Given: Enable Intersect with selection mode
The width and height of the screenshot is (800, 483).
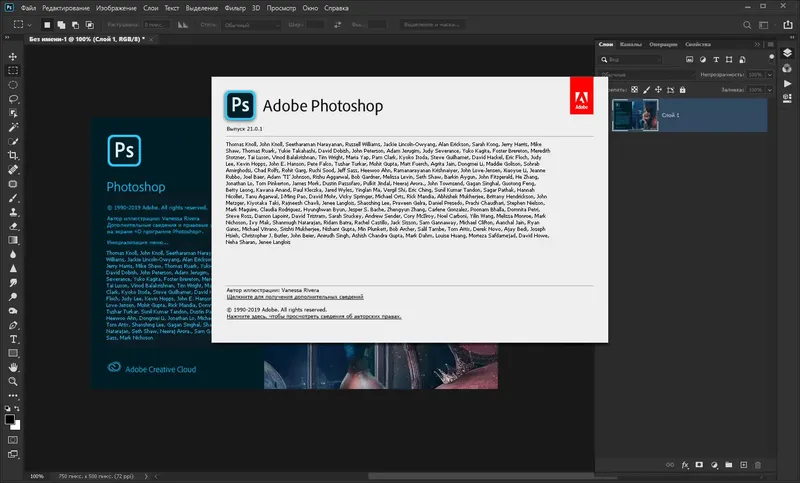Looking at the screenshot, I should (x=90, y=24).
